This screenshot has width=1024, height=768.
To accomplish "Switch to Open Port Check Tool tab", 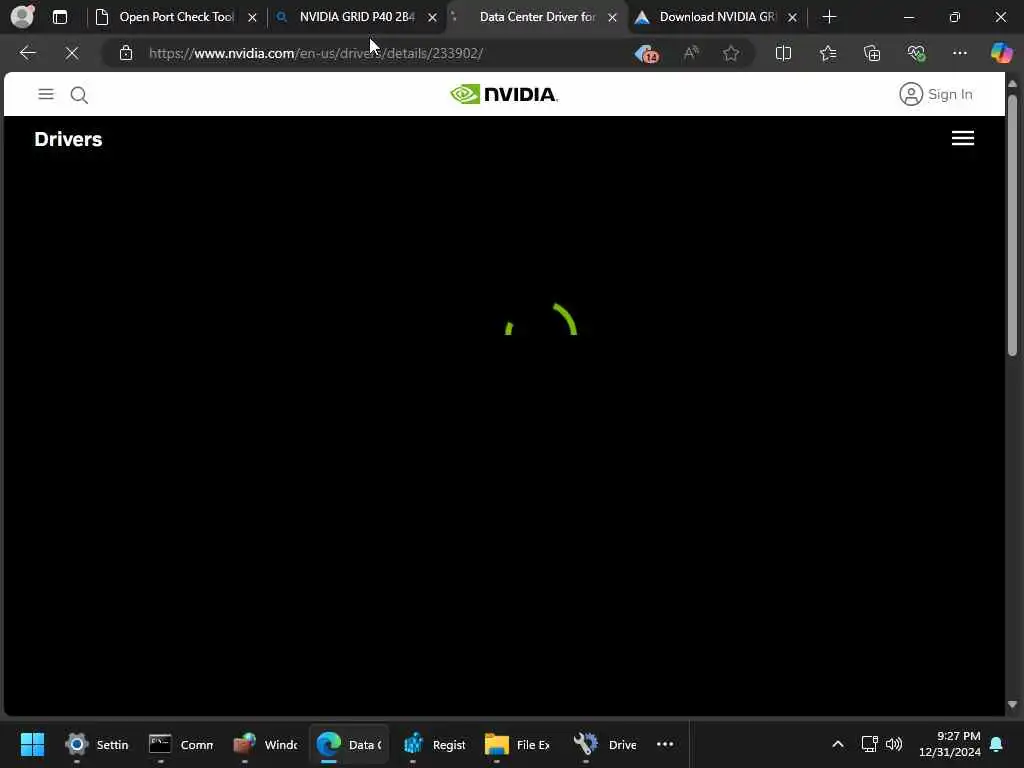I will (x=176, y=17).
